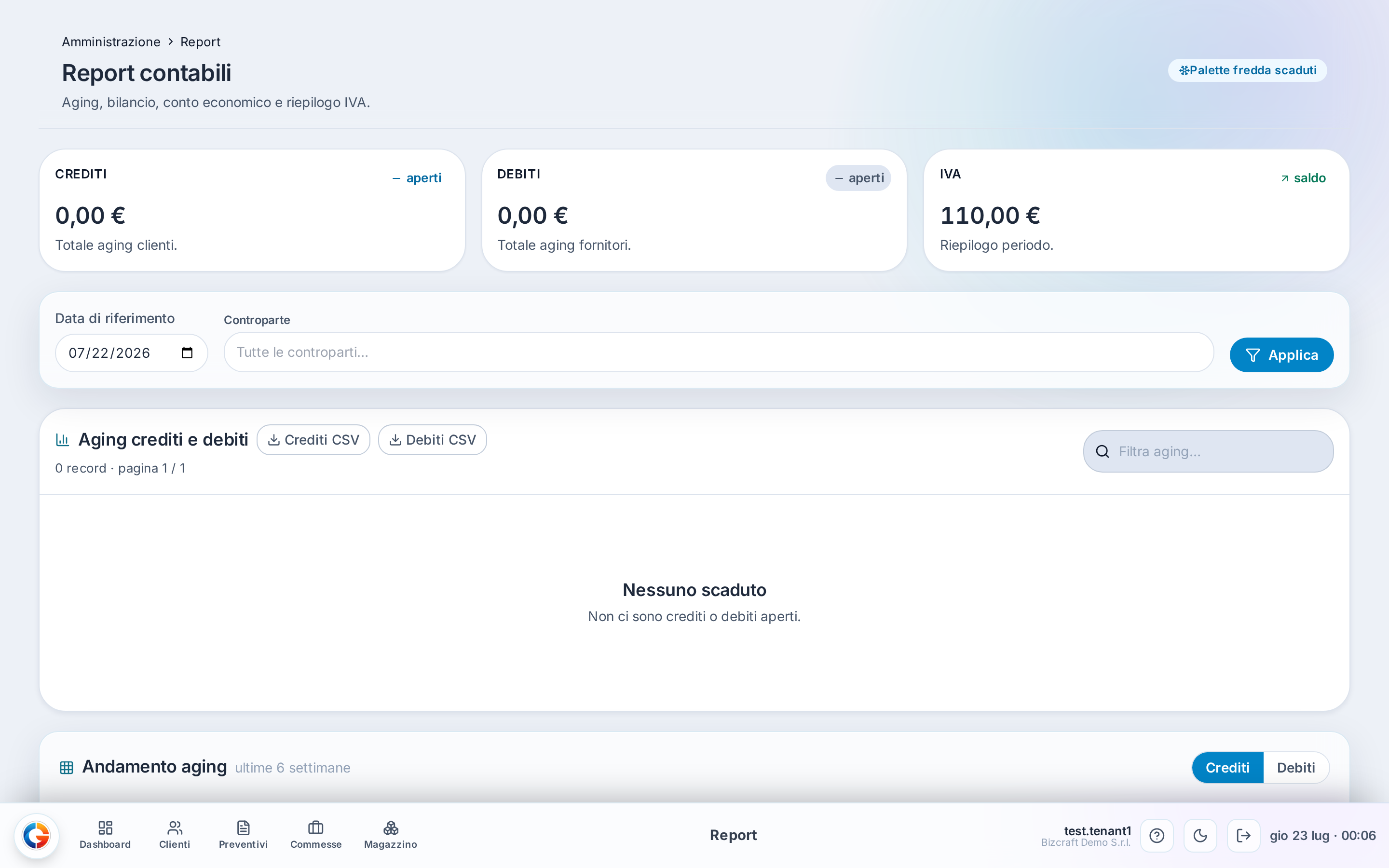
Task: Open calendar picker in date field
Action: tap(187, 353)
